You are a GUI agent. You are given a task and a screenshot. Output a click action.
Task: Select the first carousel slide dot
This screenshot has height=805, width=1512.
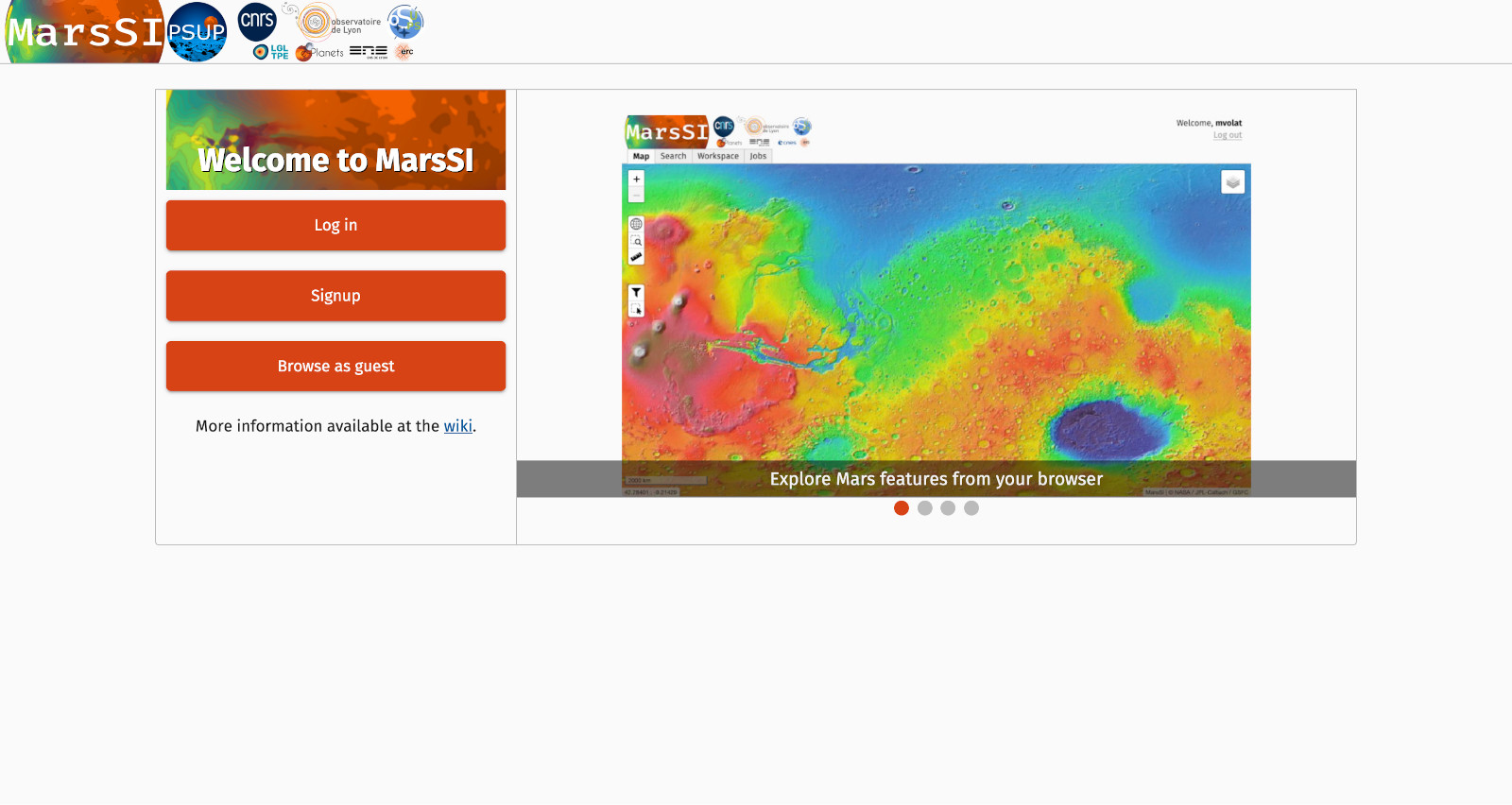click(x=902, y=508)
